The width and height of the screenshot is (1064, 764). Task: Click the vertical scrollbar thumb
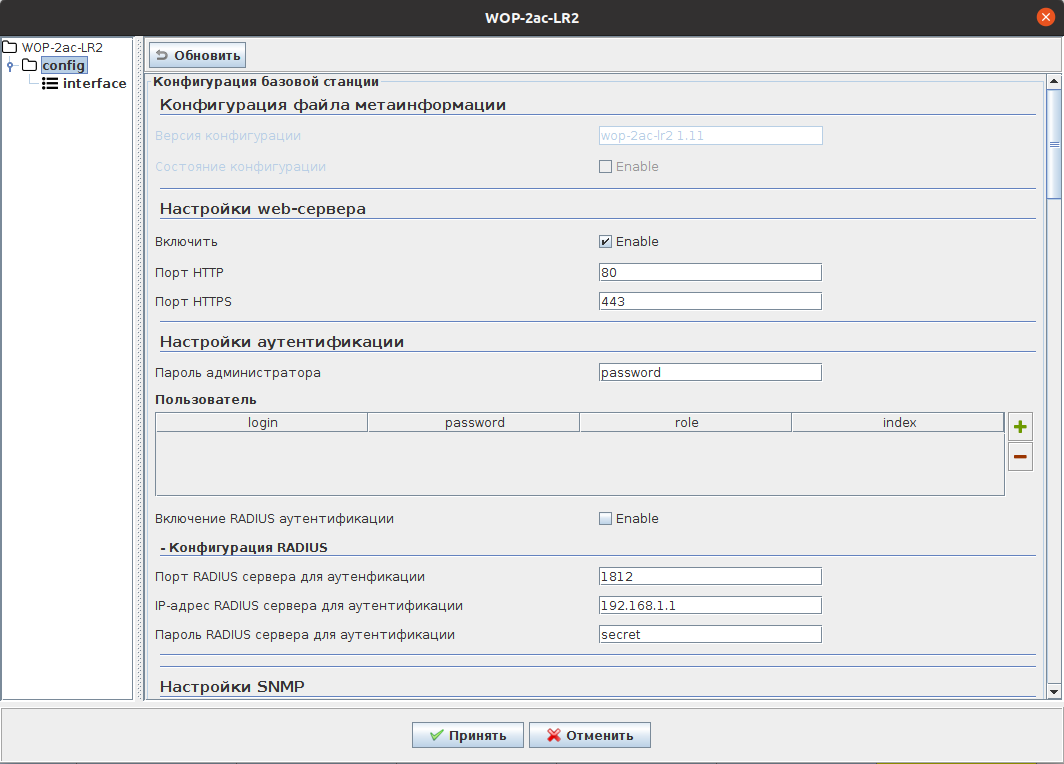coord(1053,143)
